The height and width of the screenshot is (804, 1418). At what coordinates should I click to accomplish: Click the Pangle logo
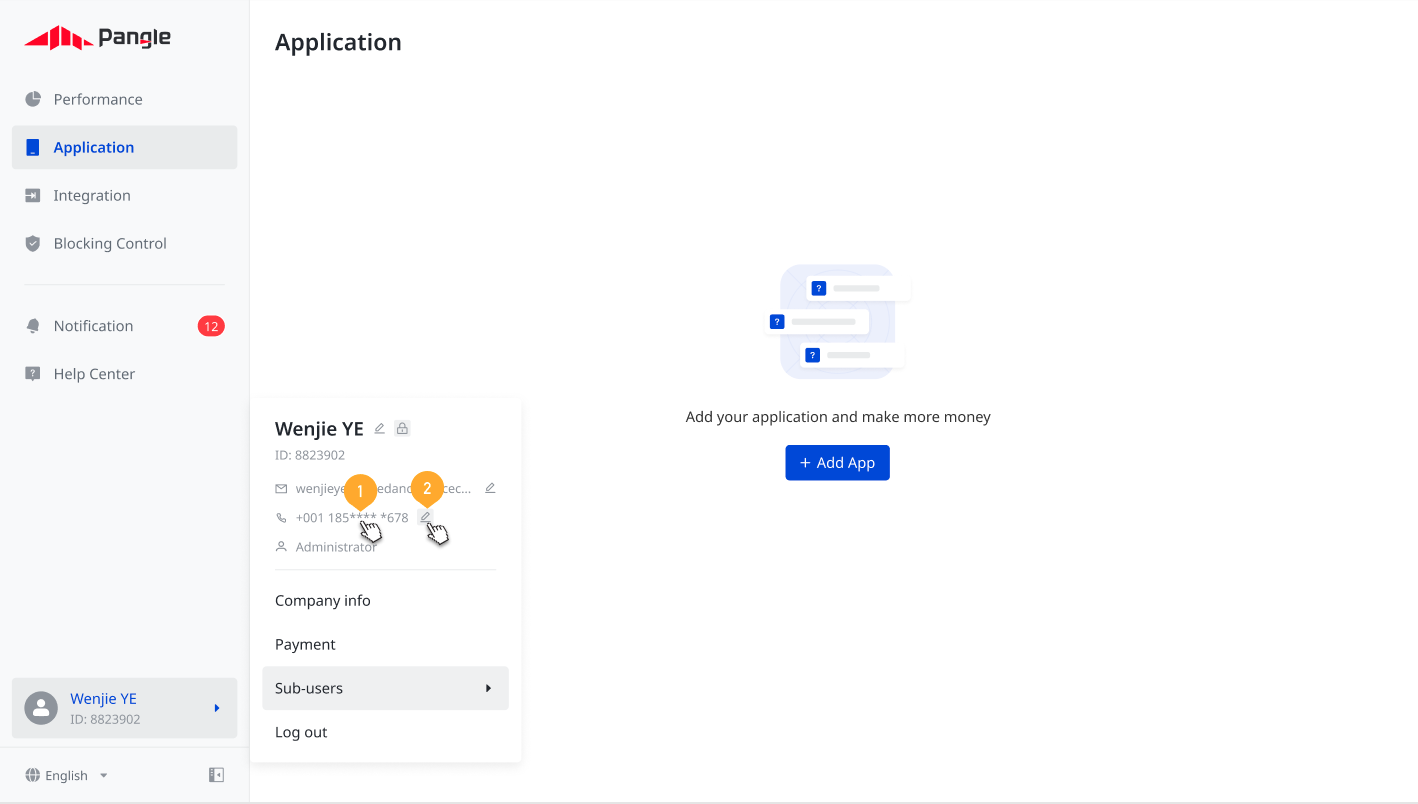97,38
